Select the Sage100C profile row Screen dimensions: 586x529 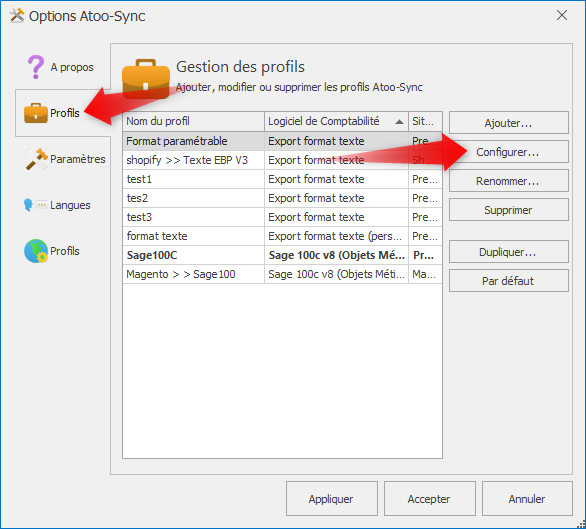click(x=283, y=255)
